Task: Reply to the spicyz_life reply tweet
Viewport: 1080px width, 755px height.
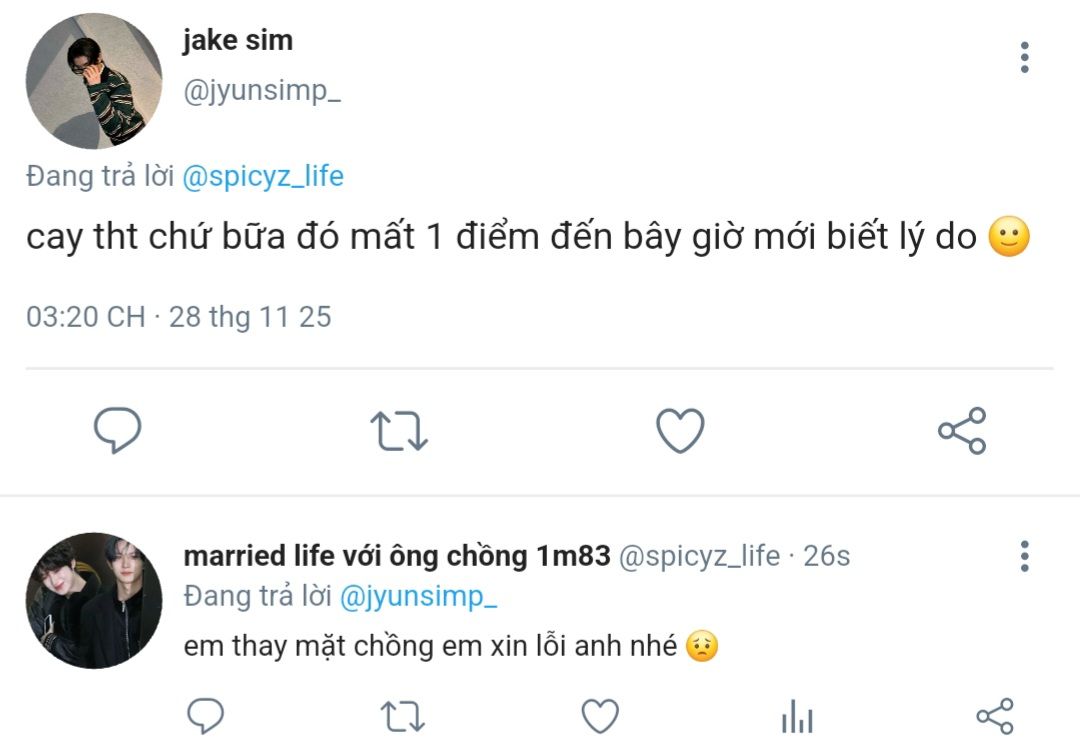Action: [x=206, y=716]
